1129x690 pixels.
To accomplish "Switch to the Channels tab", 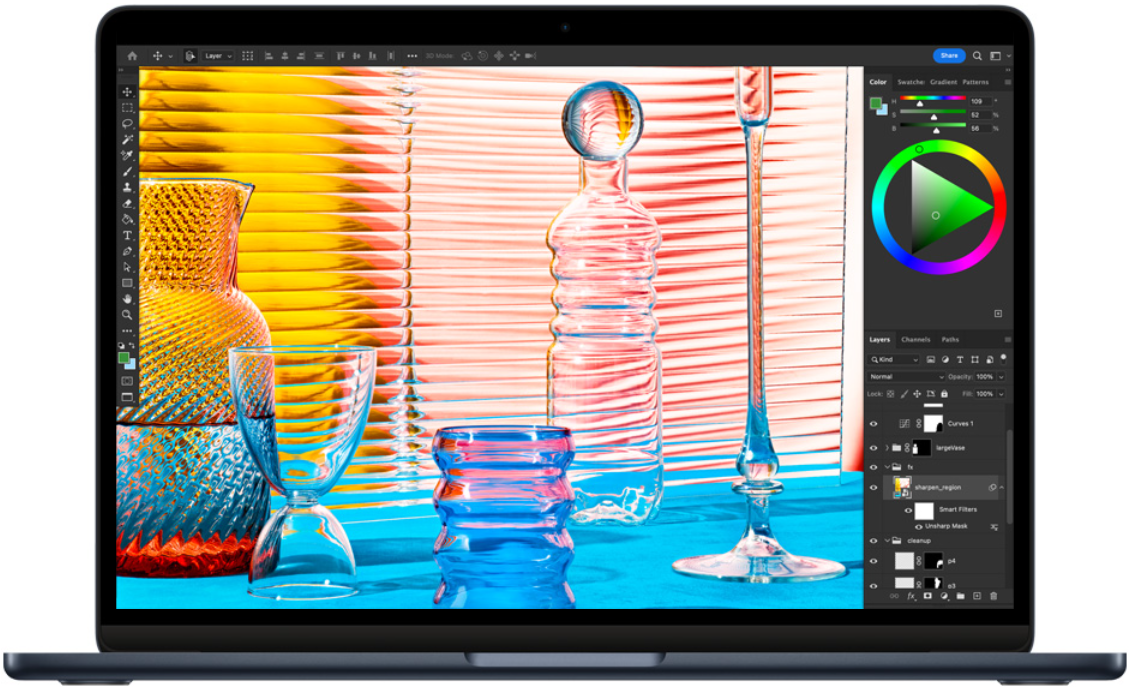I will point(916,339).
